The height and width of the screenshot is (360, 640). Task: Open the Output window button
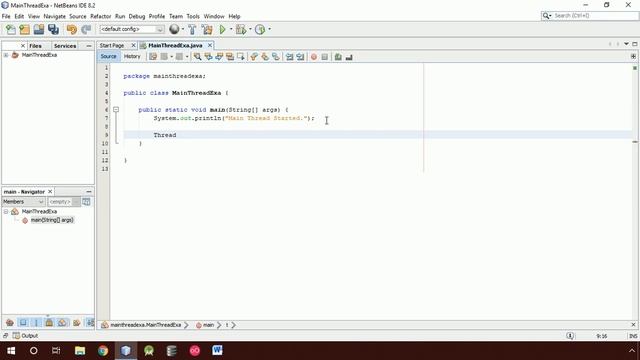pos(25,336)
